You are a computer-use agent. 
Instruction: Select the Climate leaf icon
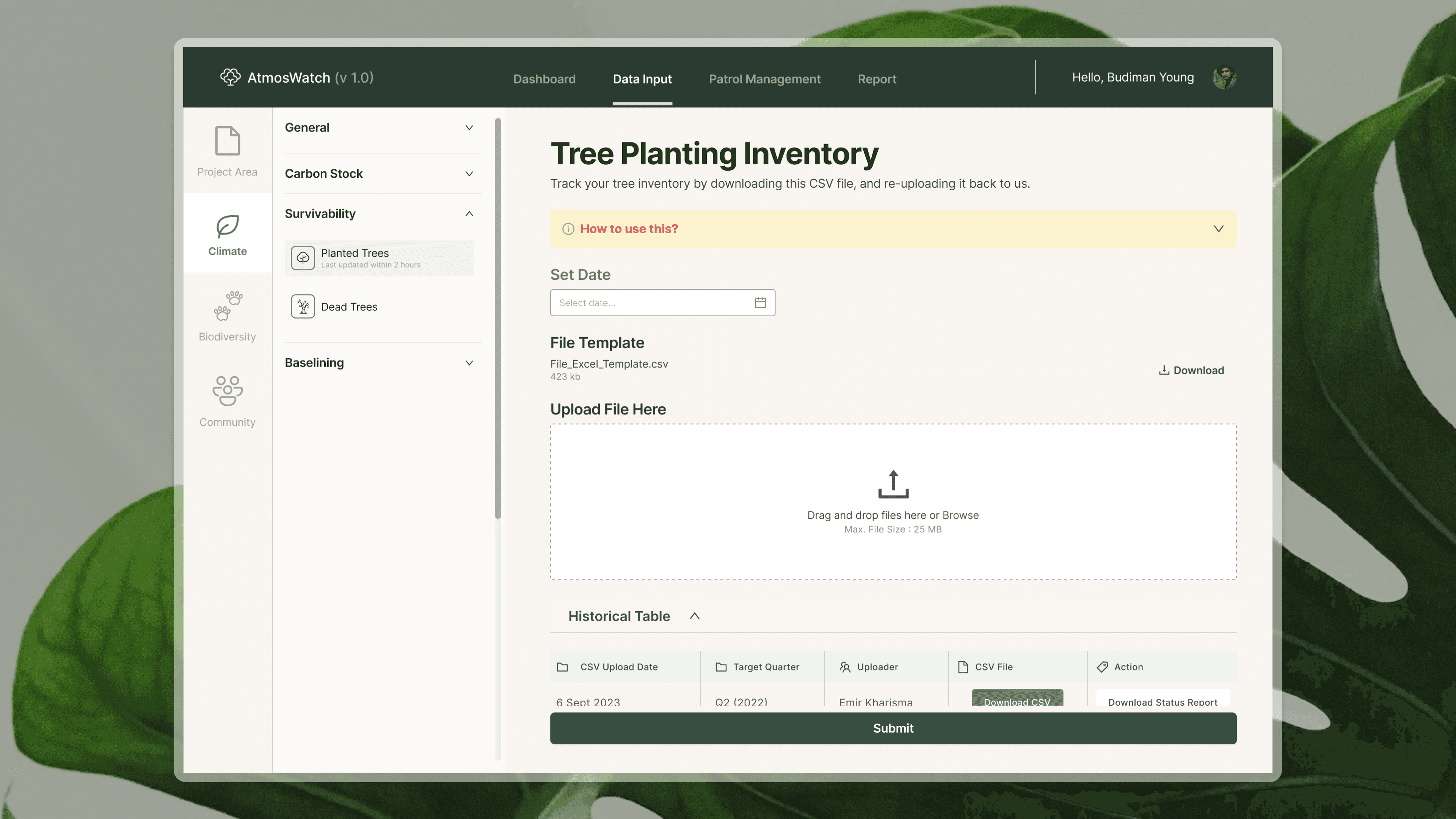(x=227, y=227)
